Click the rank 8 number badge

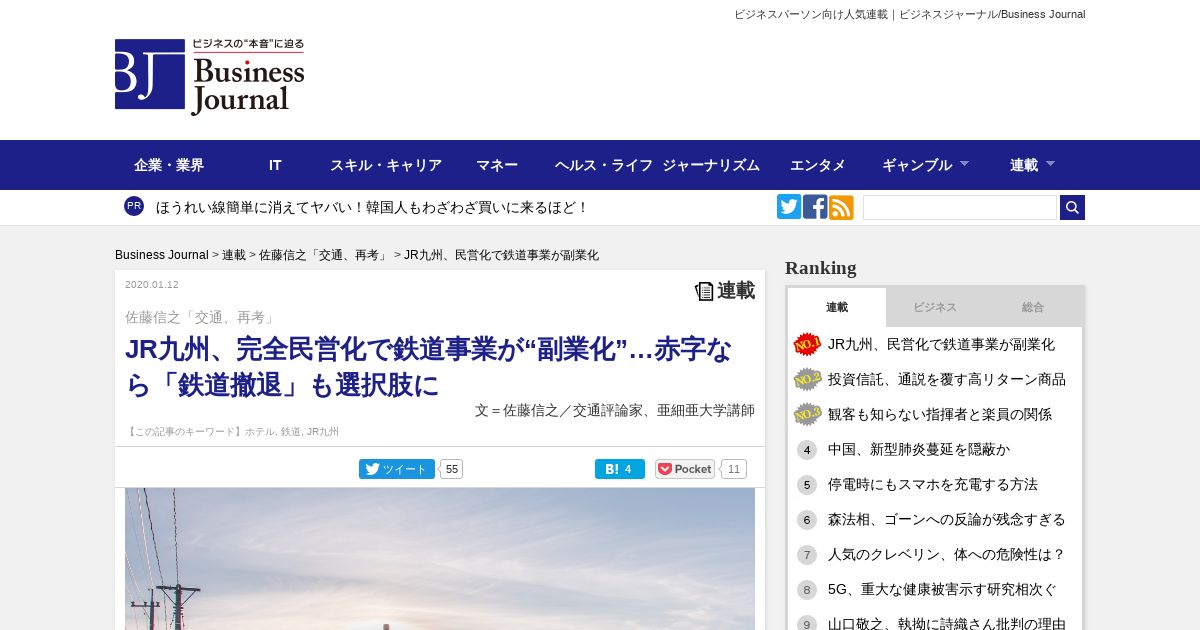[807, 590]
